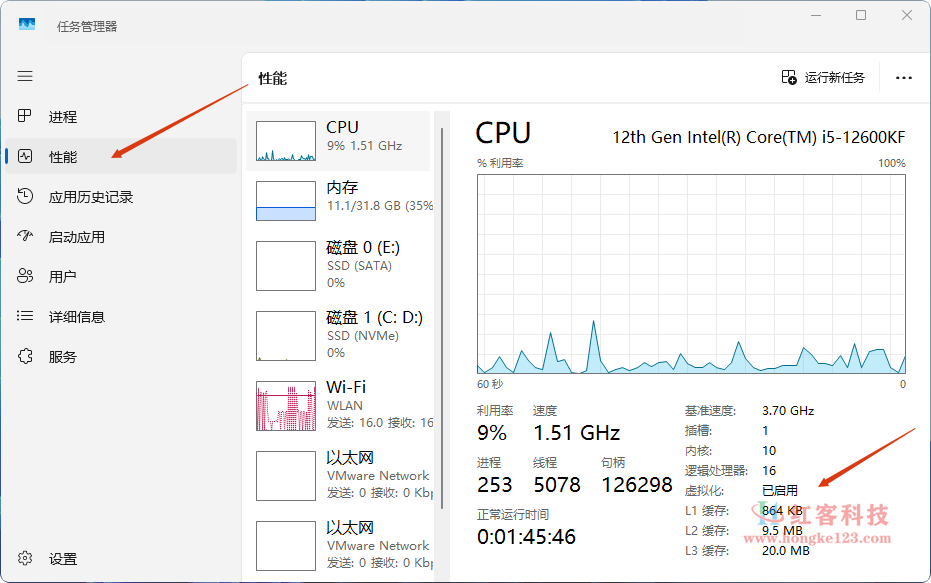The image size is (931, 583).
Task: Open 设置 gear icon at bottom
Action: click(x=26, y=559)
